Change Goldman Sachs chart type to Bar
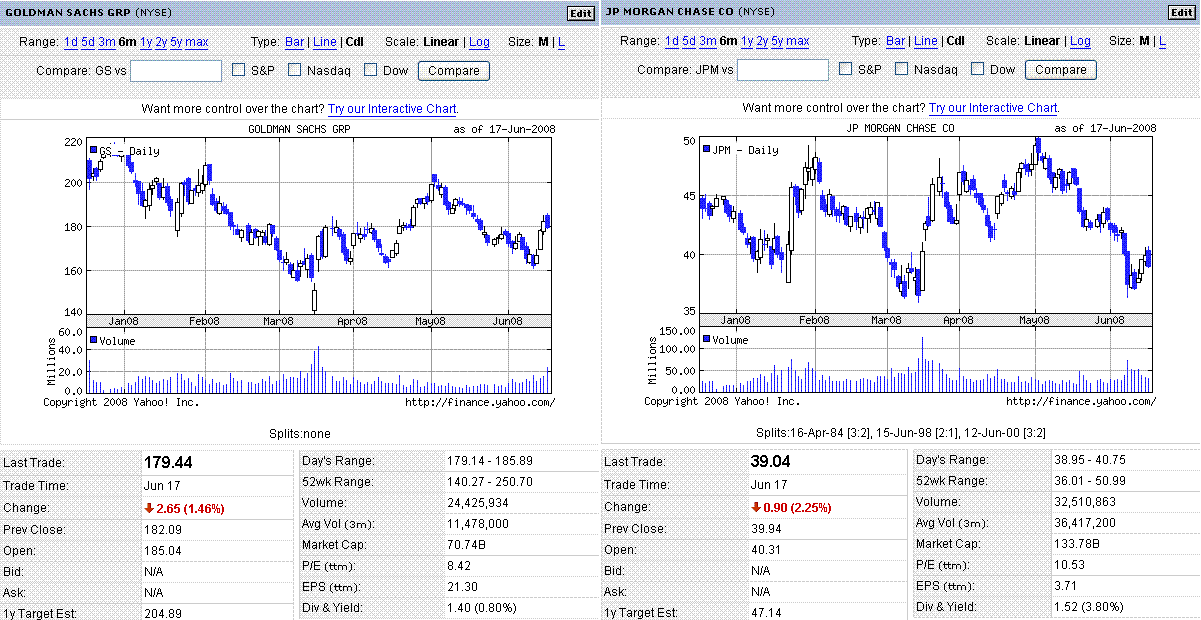Screen dimensions: 1201x620 (295, 42)
